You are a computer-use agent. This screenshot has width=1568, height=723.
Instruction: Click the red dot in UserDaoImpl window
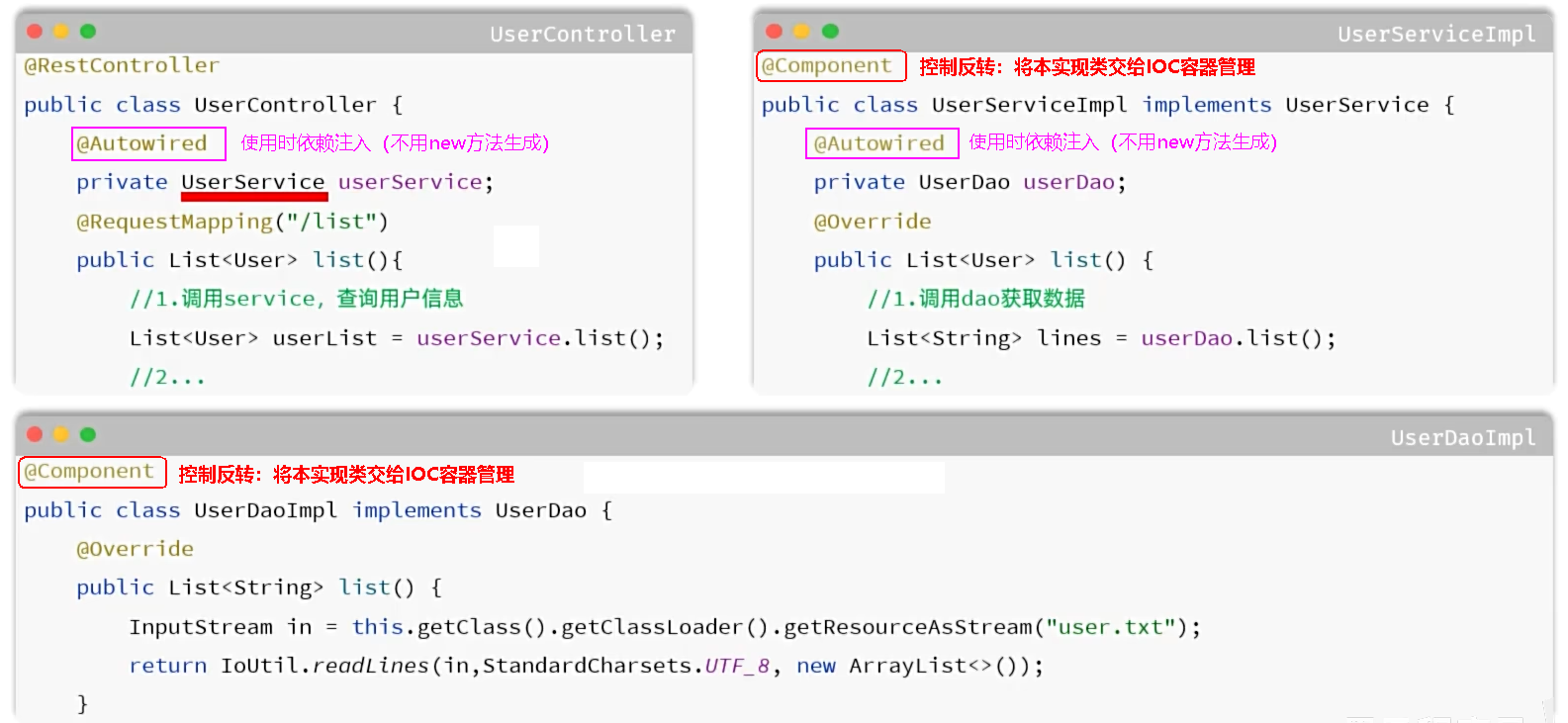35,434
